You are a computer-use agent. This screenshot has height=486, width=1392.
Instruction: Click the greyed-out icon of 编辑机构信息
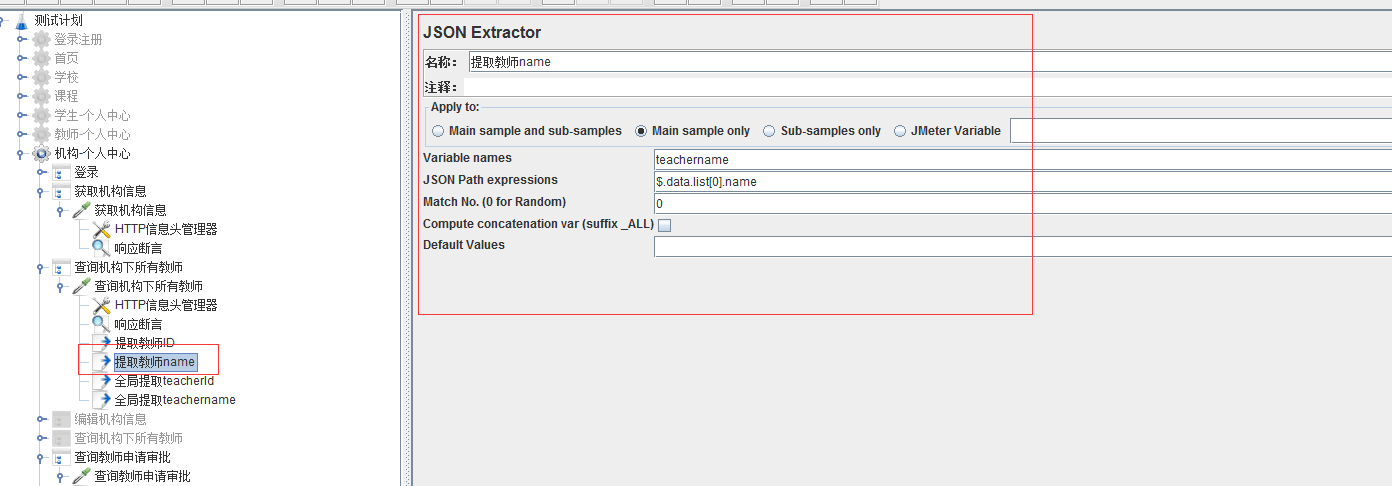61,419
